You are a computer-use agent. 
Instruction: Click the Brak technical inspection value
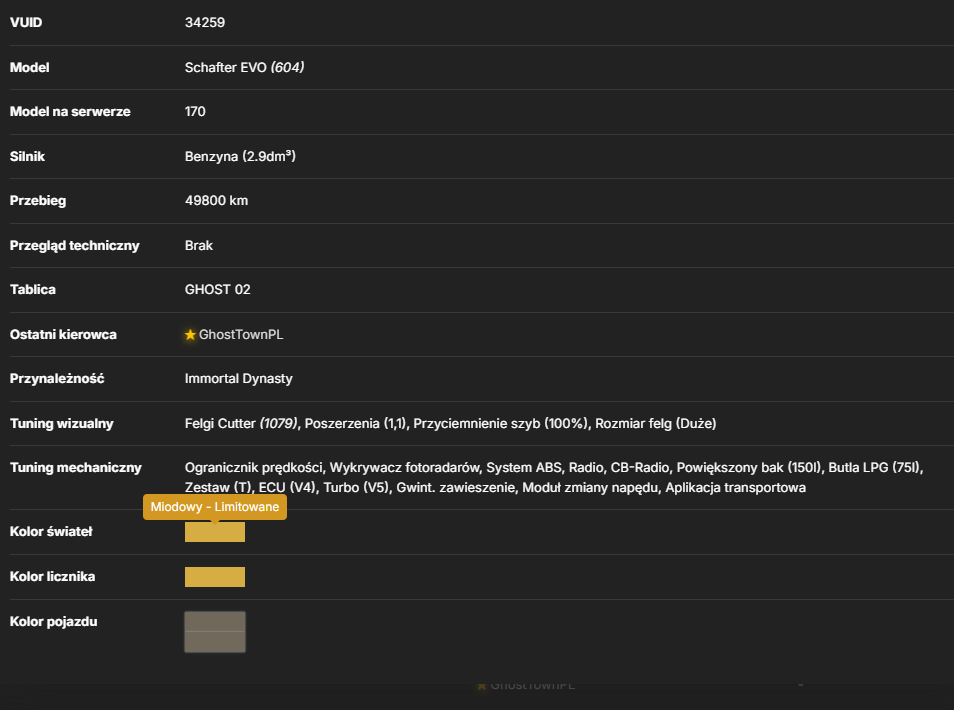tap(199, 246)
